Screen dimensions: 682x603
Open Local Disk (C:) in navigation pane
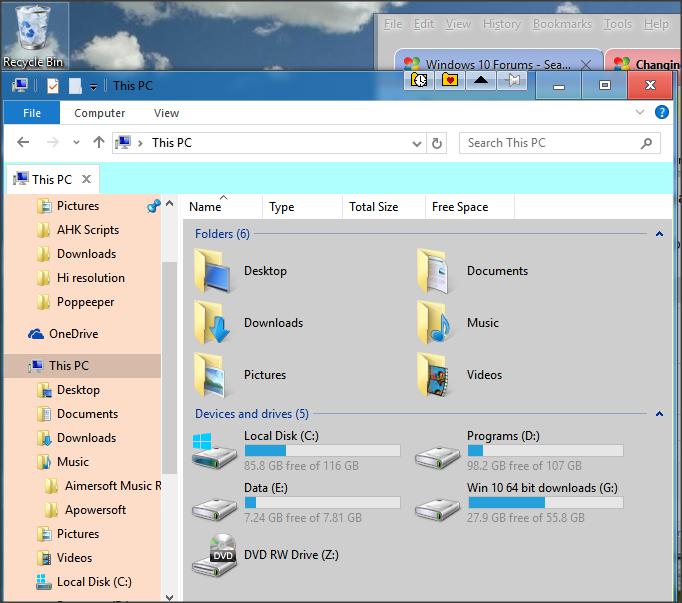[94, 582]
